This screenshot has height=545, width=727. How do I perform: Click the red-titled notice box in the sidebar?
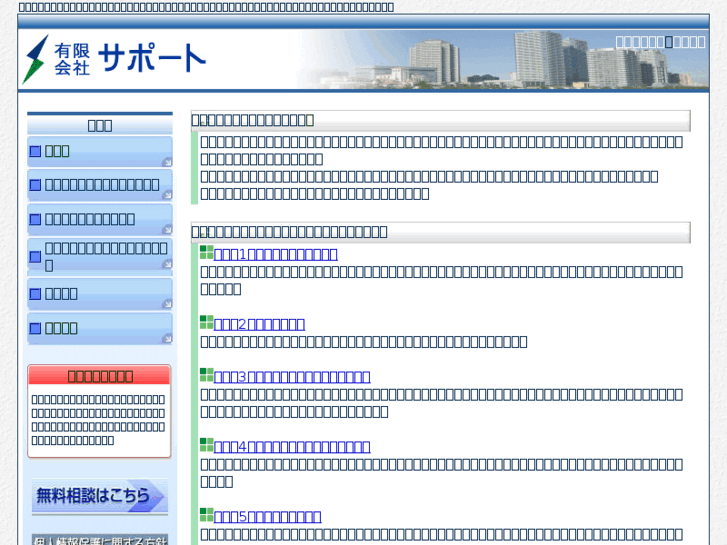(100, 411)
